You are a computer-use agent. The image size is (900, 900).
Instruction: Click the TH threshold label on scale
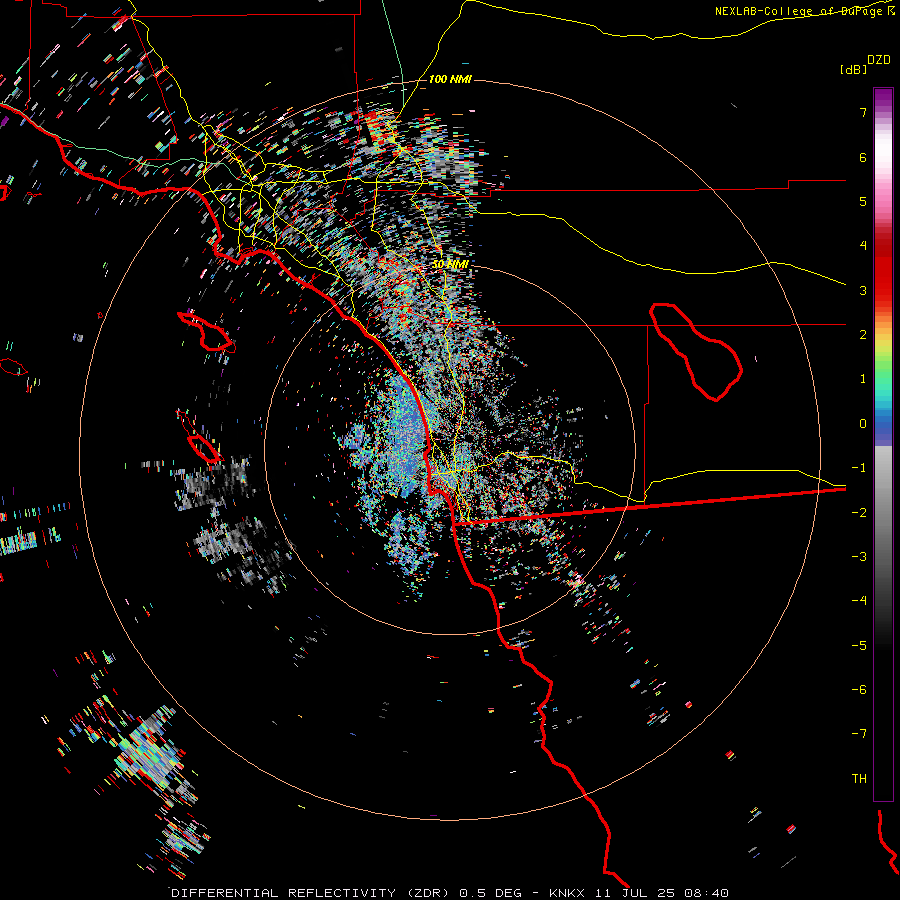[x=859, y=779]
